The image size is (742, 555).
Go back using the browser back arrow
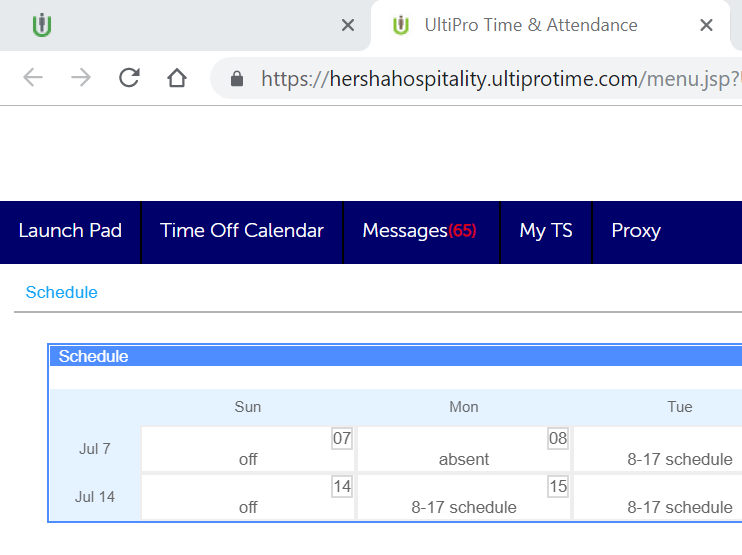pos(33,78)
